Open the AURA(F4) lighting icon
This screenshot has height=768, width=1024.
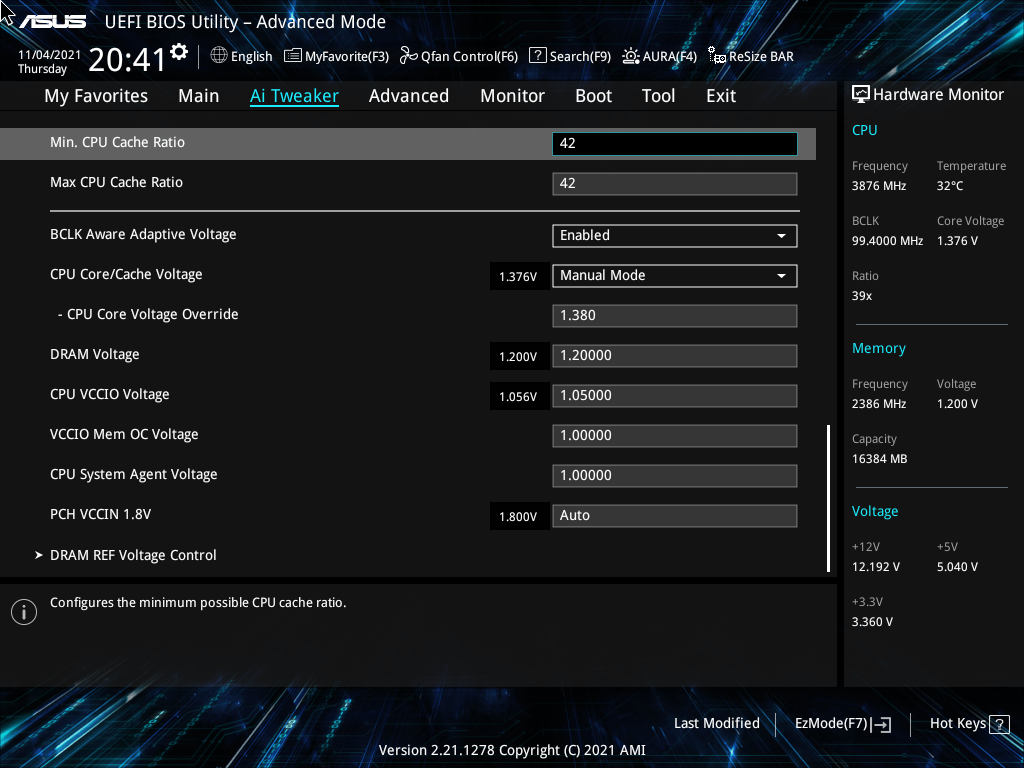point(630,56)
